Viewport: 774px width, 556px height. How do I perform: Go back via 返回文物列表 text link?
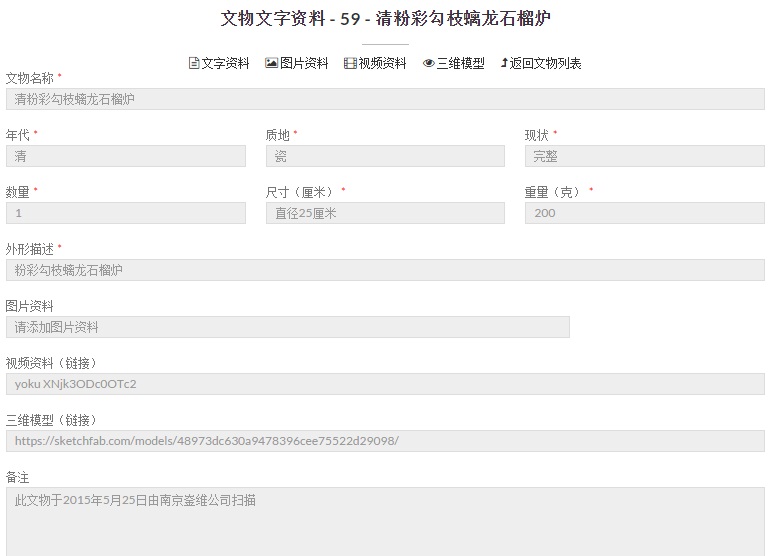(x=545, y=63)
